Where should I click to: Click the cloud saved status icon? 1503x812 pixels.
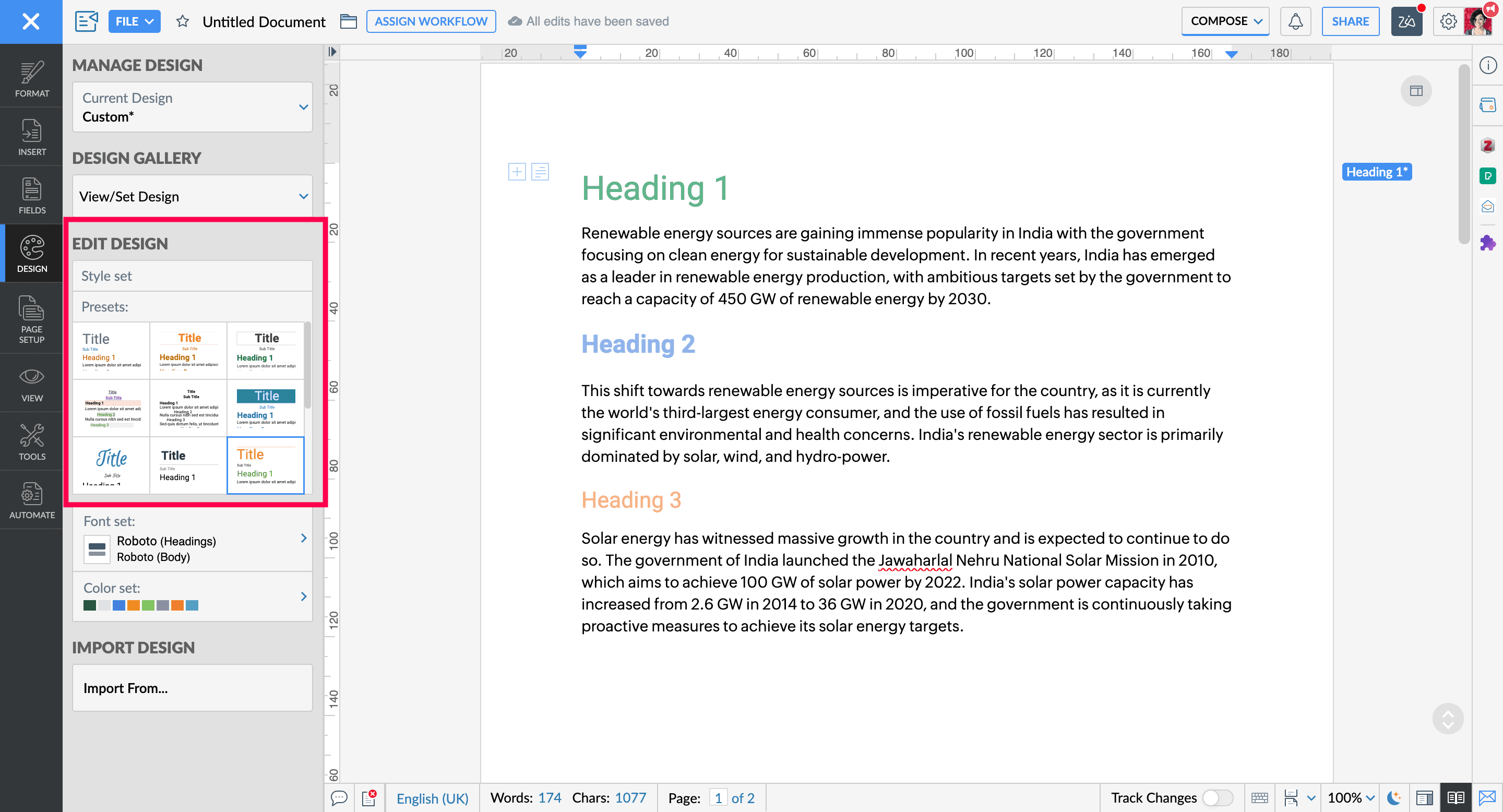tap(515, 21)
